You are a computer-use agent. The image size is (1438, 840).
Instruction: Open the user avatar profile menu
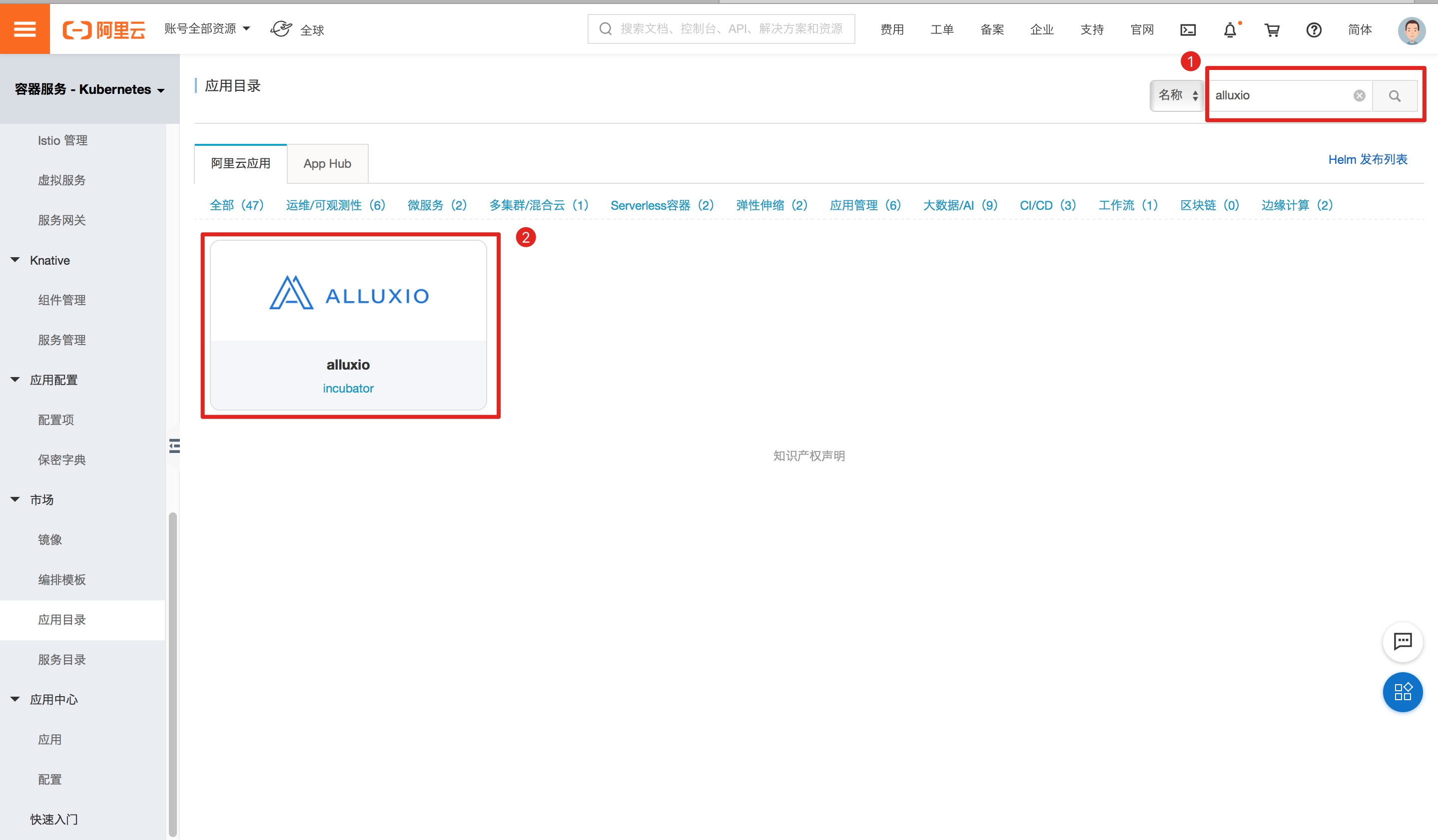1412,30
